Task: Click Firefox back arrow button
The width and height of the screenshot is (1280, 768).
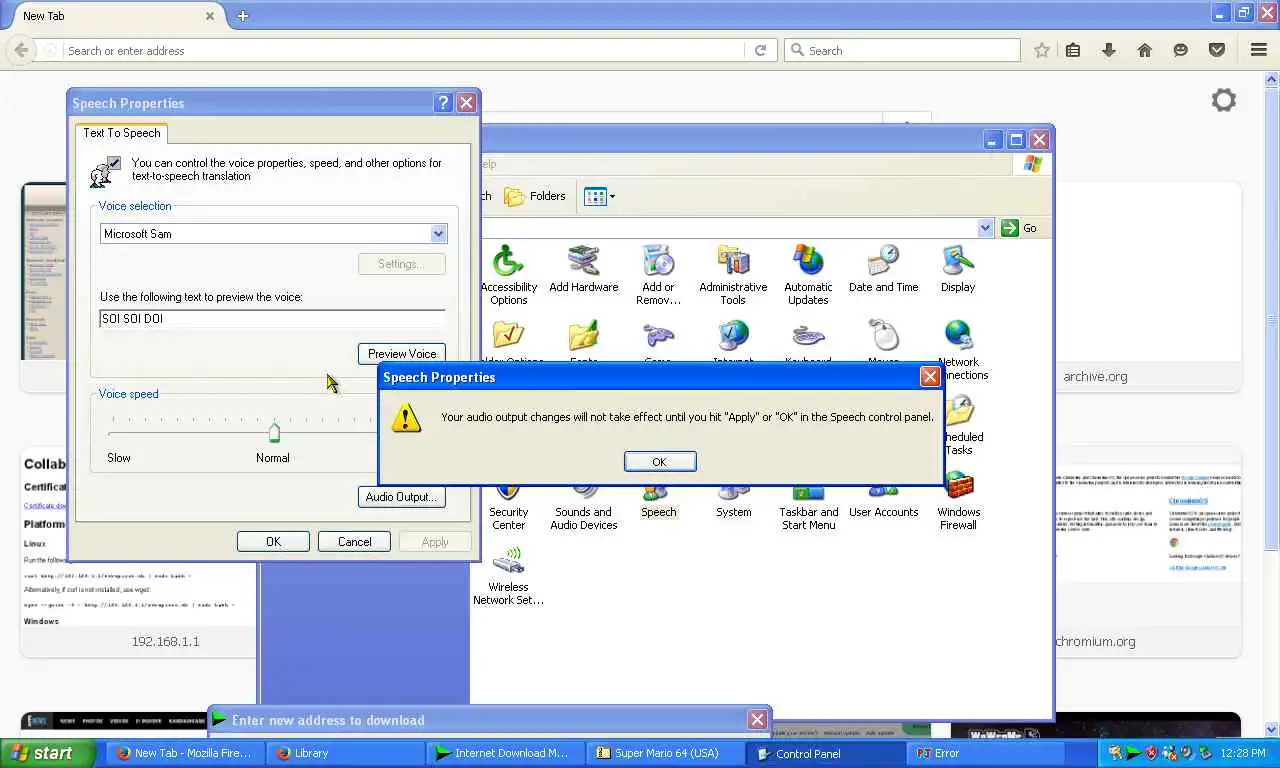Action: [x=21, y=50]
